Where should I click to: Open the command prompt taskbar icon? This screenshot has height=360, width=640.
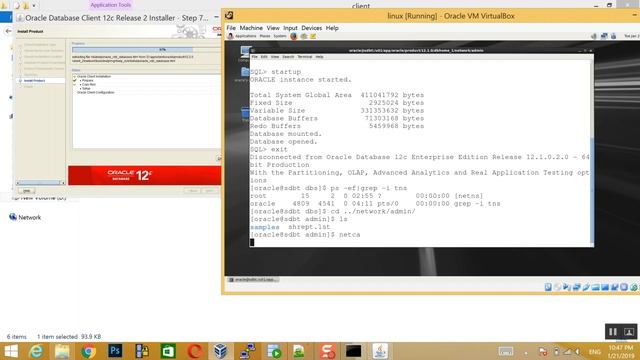click(353, 351)
